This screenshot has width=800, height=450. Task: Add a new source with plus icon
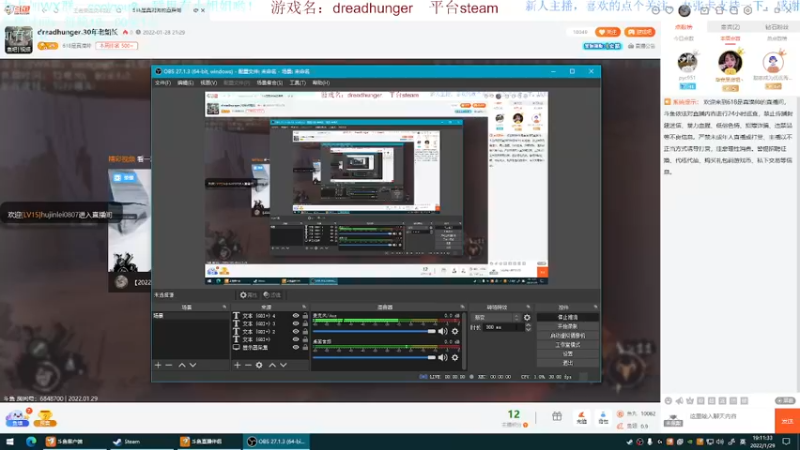[x=237, y=365]
